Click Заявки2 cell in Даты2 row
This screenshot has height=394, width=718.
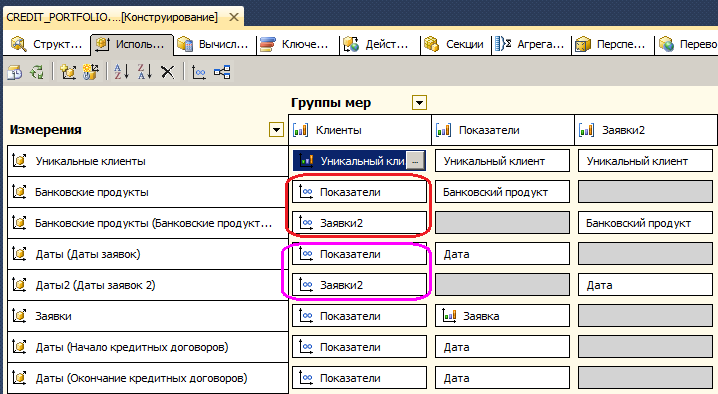point(359,285)
